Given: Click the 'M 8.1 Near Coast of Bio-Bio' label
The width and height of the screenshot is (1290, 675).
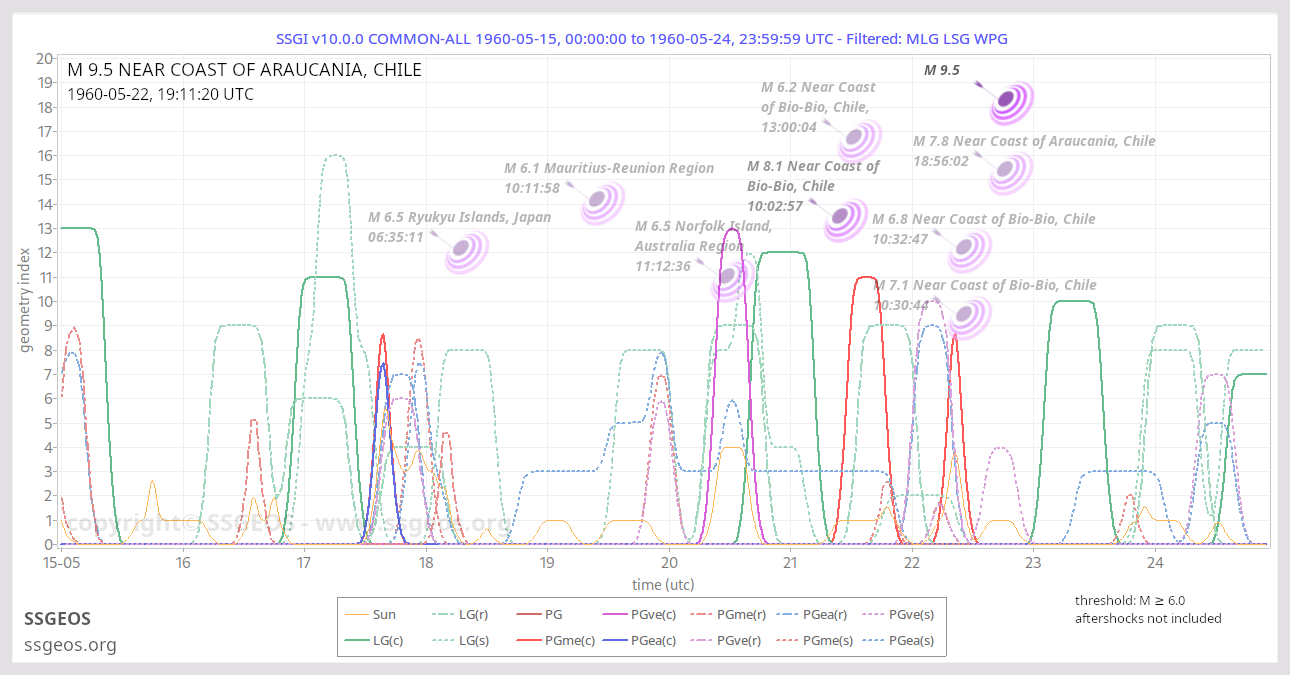Looking at the screenshot, I should [813, 166].
